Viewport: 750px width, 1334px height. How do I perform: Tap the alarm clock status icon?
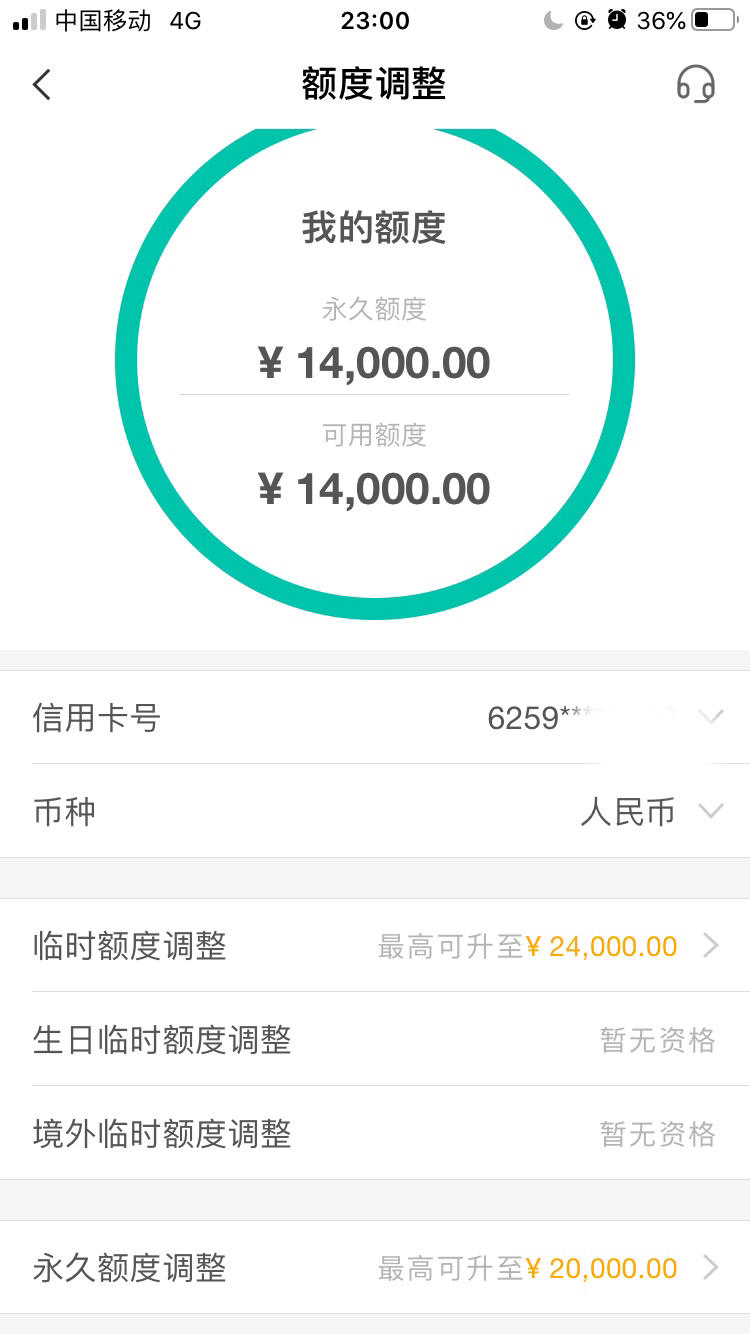click(x=617, y=20)
